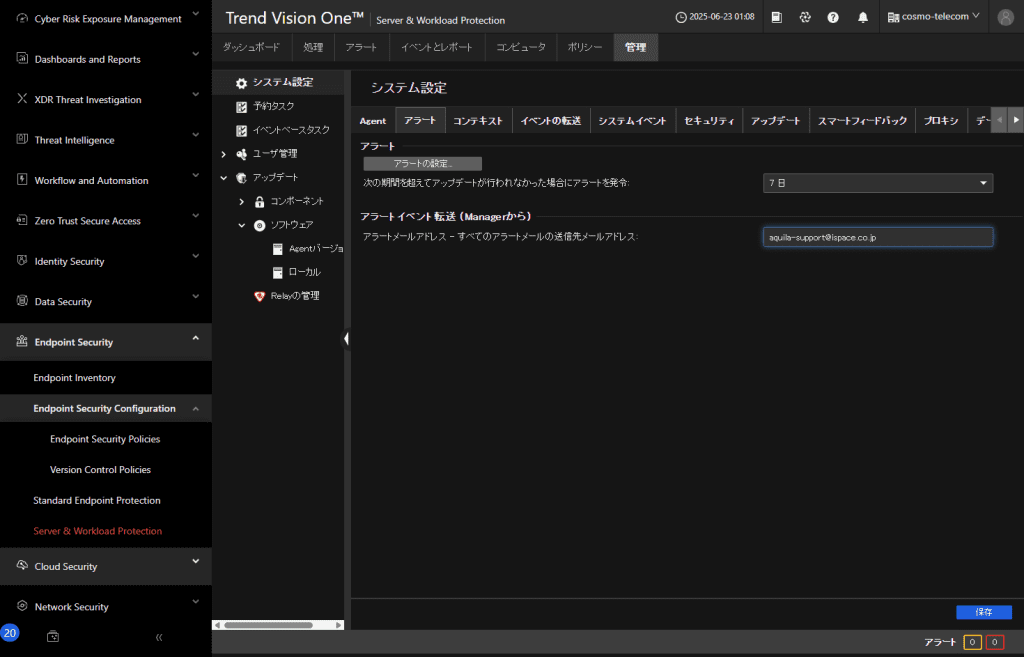Switch to the 処理 tab

[313, 47]
